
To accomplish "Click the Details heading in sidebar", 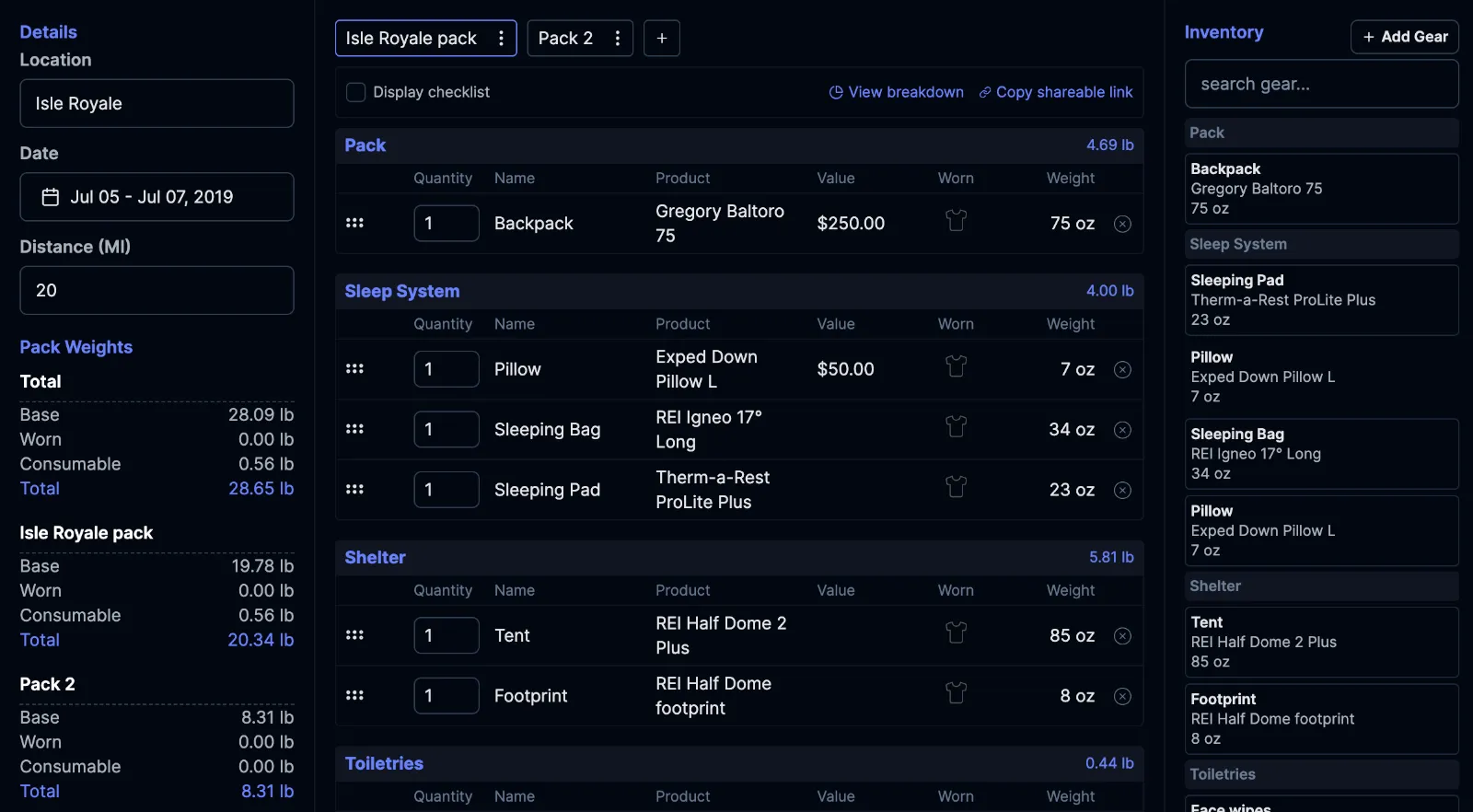I will [x=49, y=32].
